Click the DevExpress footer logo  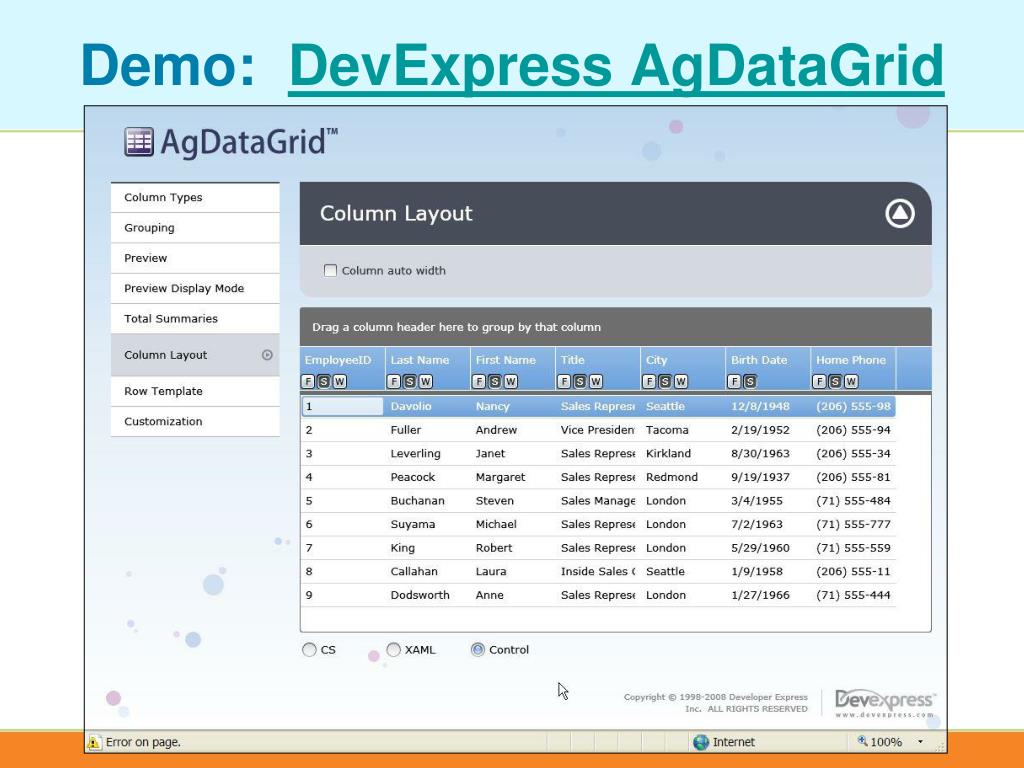[x=885, y=703]
